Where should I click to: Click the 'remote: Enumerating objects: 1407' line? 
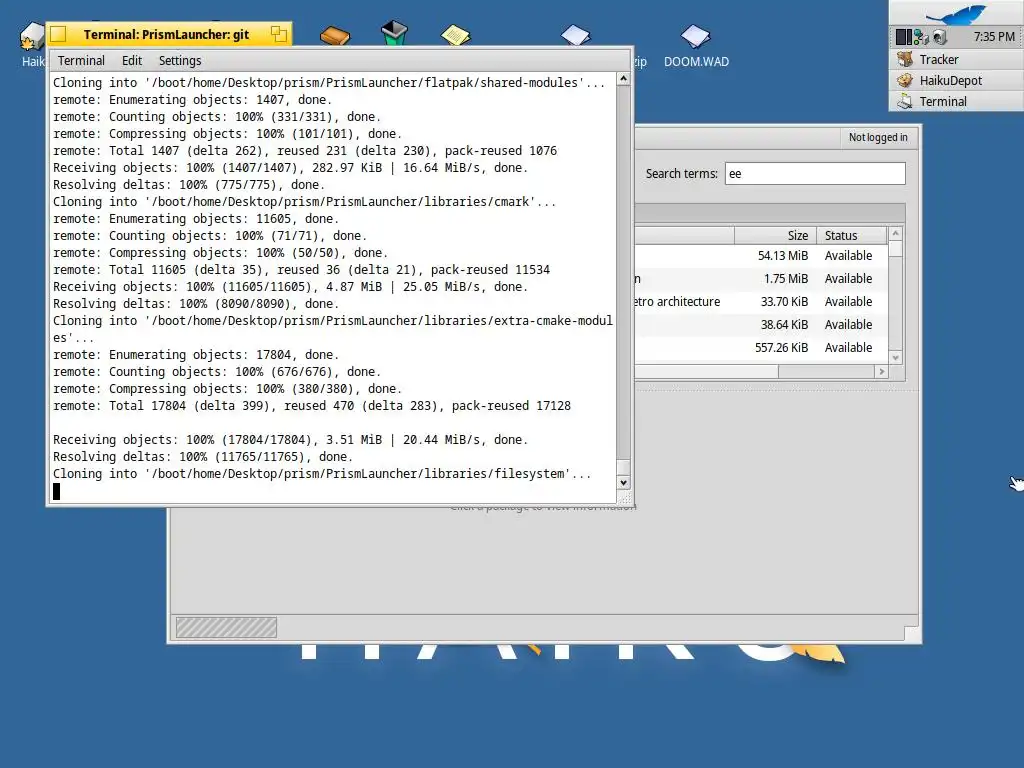click(193, 100)
